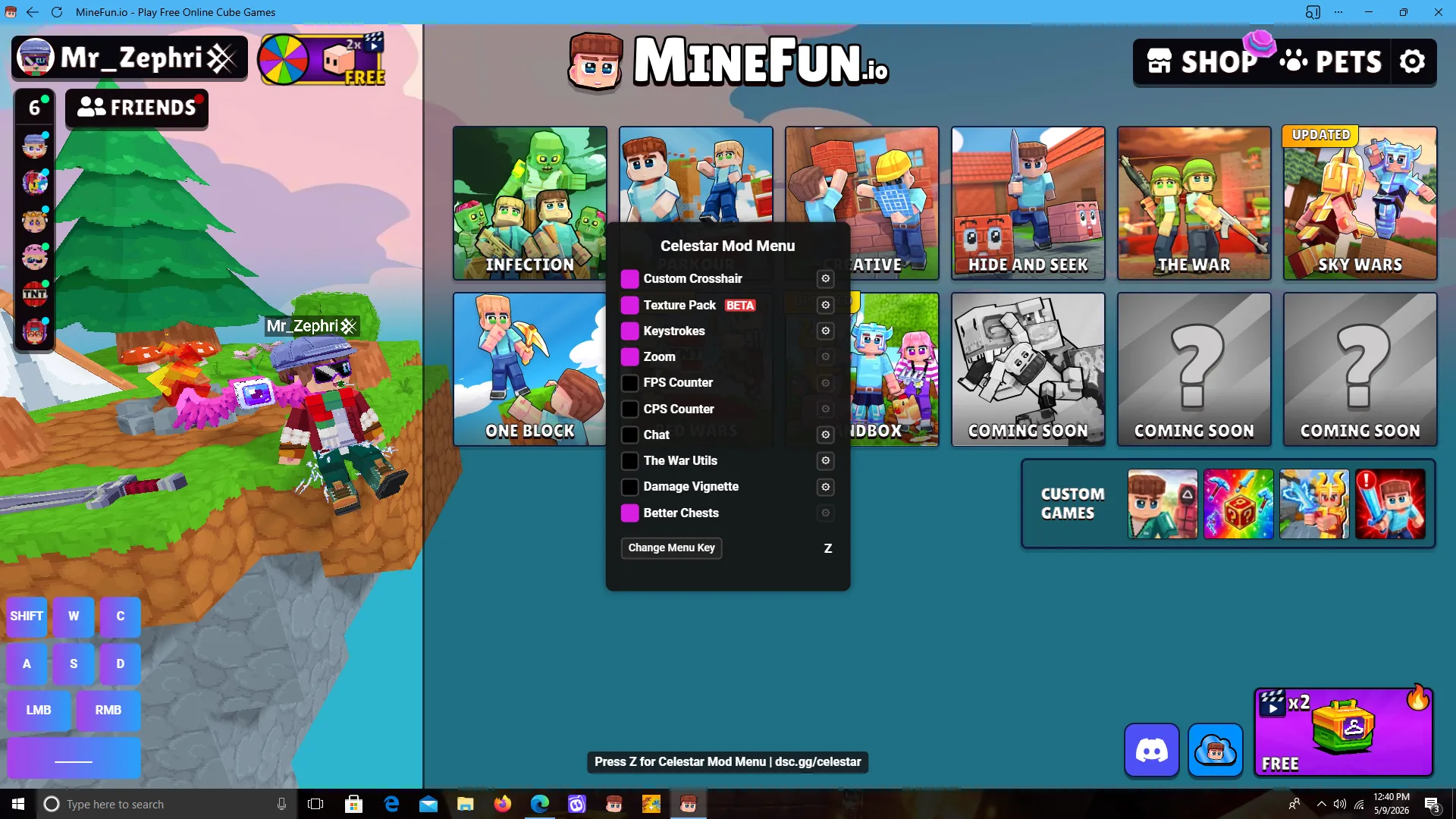Open the red exclamation custom game thumbnail
Image resolution: width=1456 pixels, height=819 pixels.
1390,504
